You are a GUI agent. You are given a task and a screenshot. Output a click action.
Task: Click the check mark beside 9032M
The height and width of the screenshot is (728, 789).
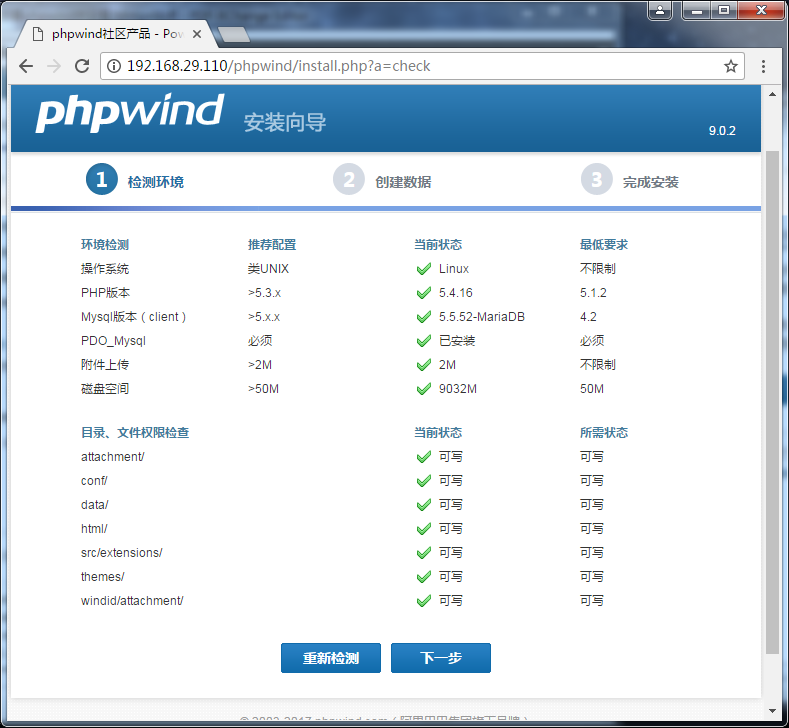click(424, 389)
